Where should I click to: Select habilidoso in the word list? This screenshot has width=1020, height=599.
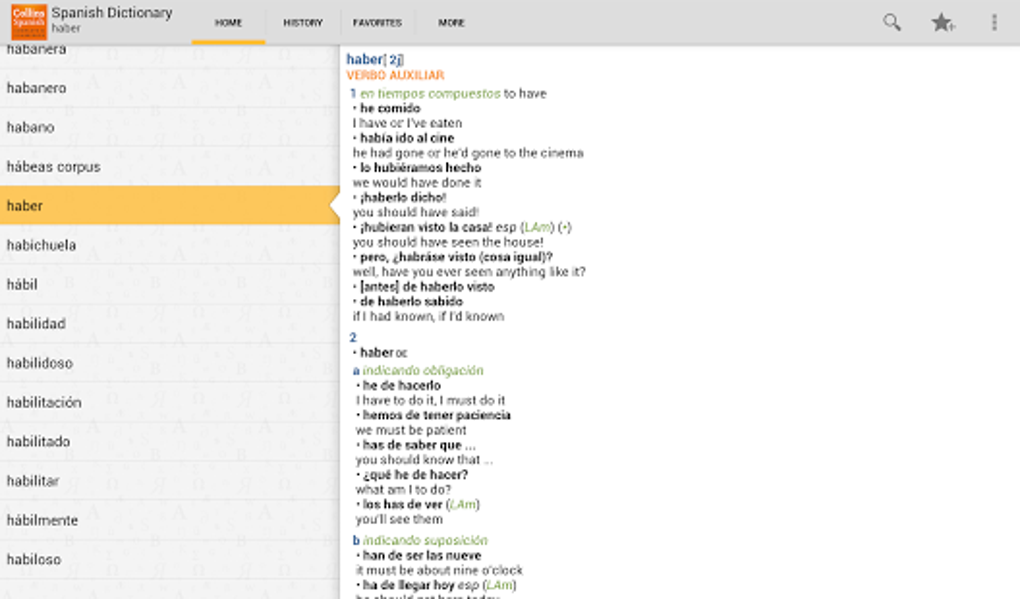pyautogui.click(x=39, y=363)
